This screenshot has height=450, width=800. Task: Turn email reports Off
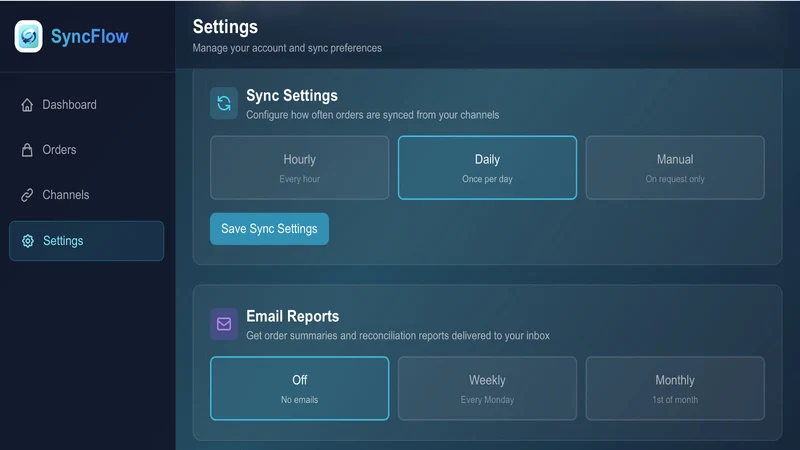click(x=299, y=388)
